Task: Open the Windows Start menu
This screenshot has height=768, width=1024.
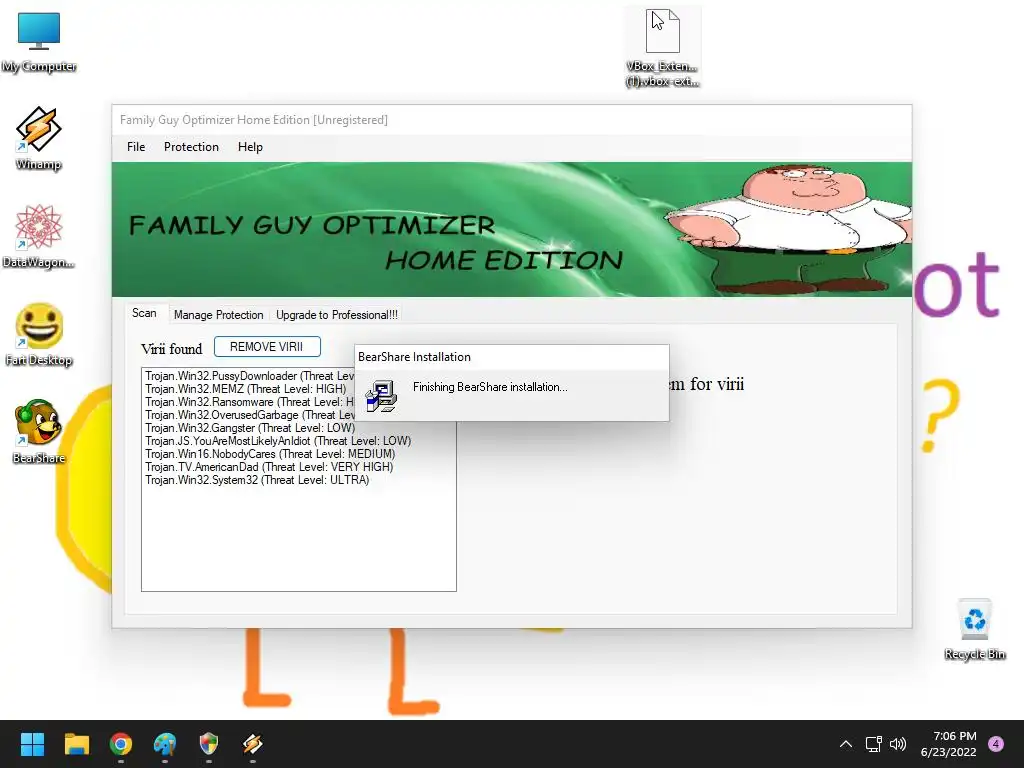Action: (32, 744)
